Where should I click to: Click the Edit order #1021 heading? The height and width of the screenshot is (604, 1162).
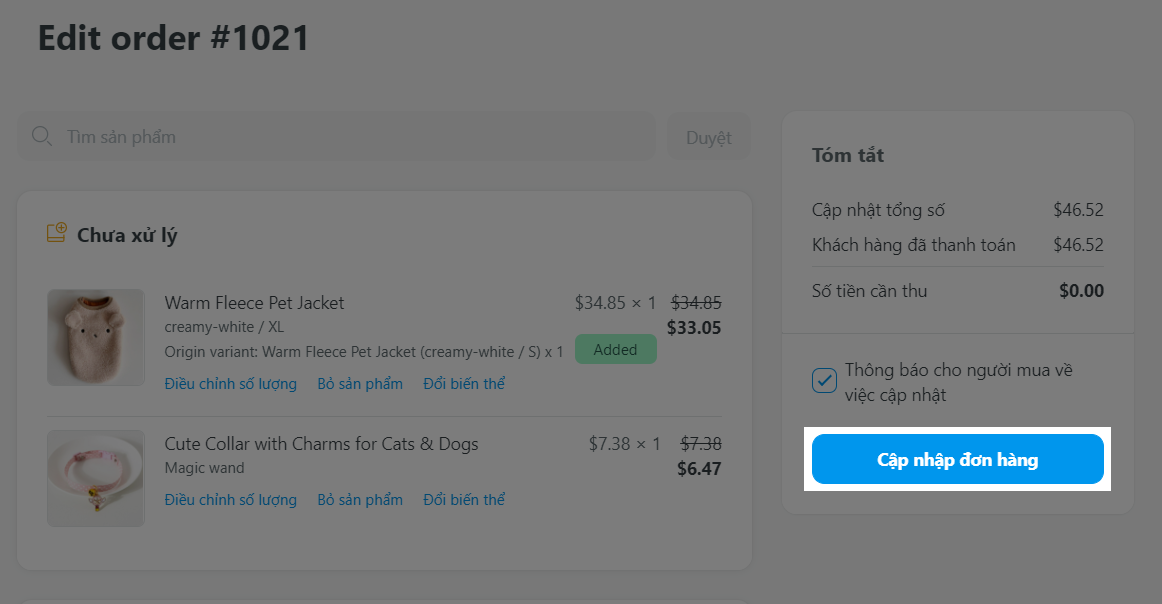point(174,38)
